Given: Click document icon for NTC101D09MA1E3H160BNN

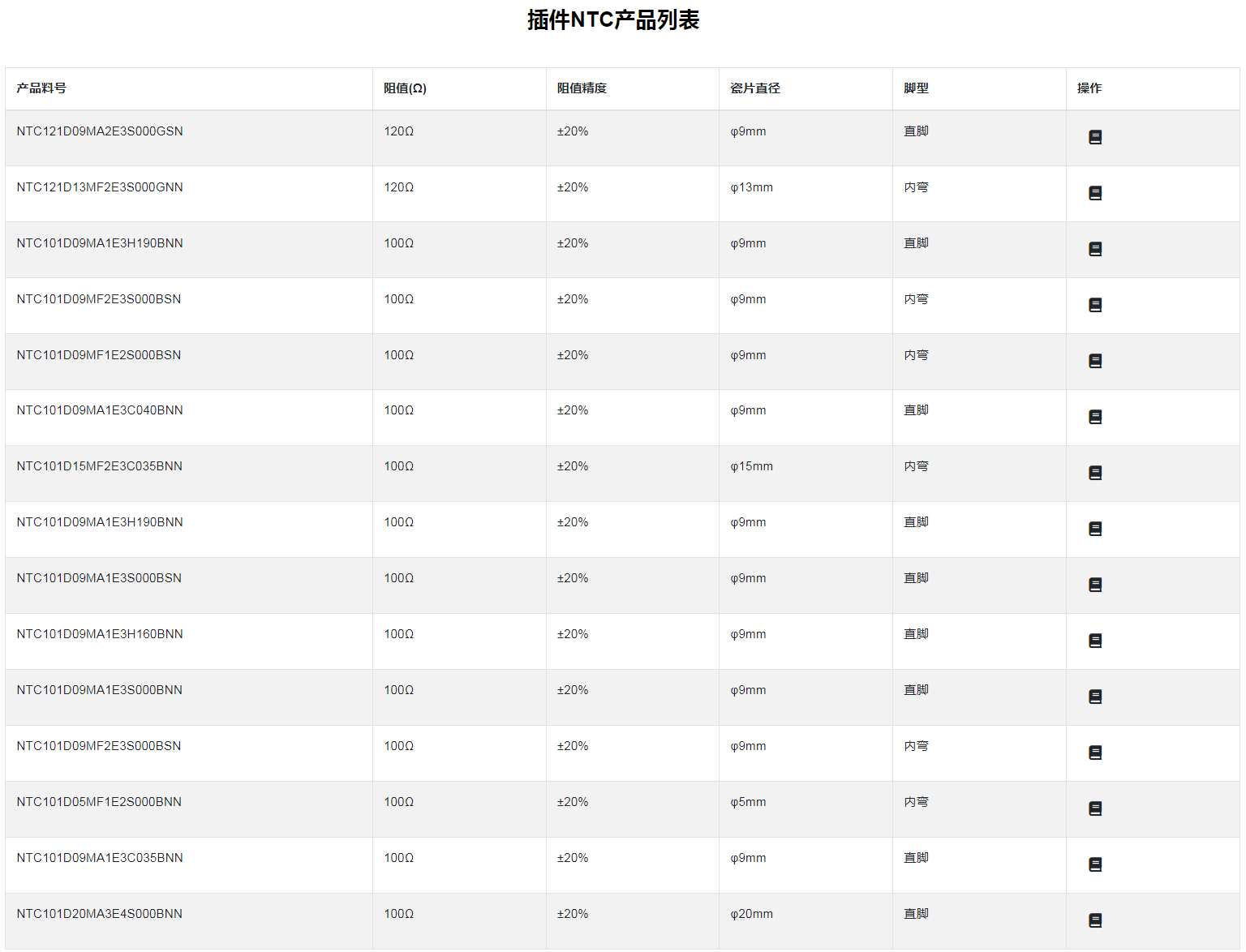Looking at the screenshot, I should [1094, 641].
